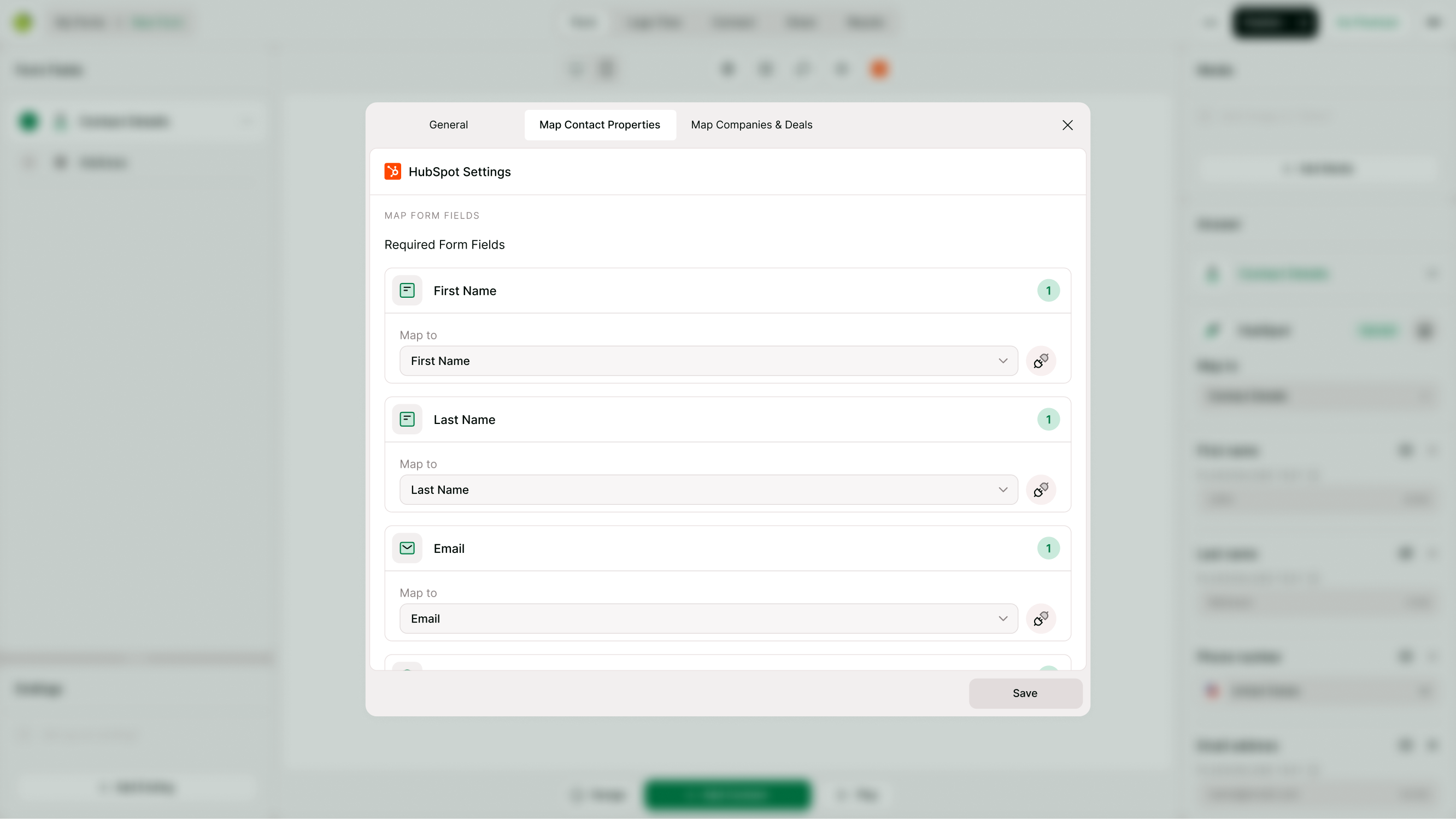Open the First Name Map to dropdown
This screenshot has height=819, width=1456.
(709, 361)
